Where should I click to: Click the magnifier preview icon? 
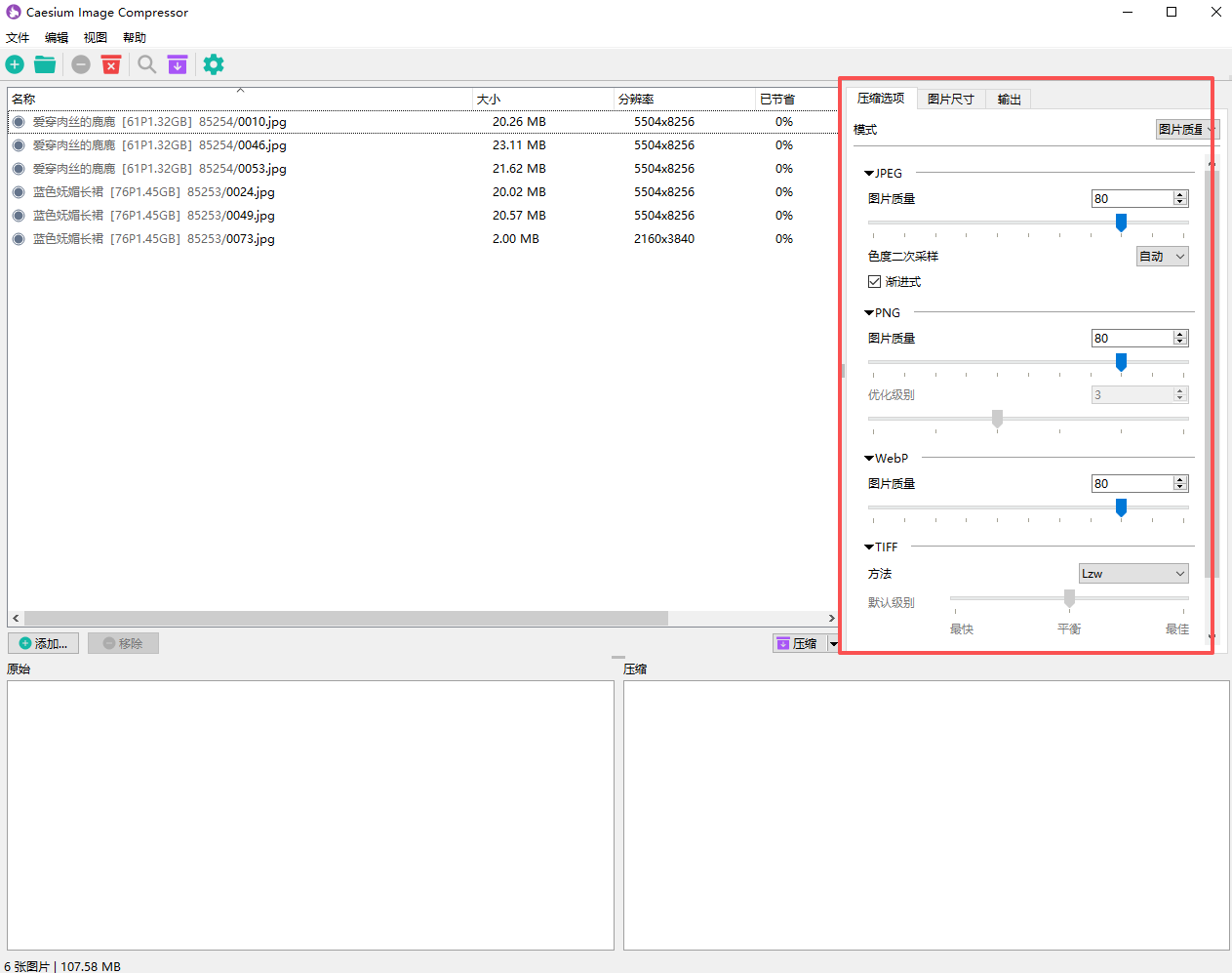coord(146,64)
